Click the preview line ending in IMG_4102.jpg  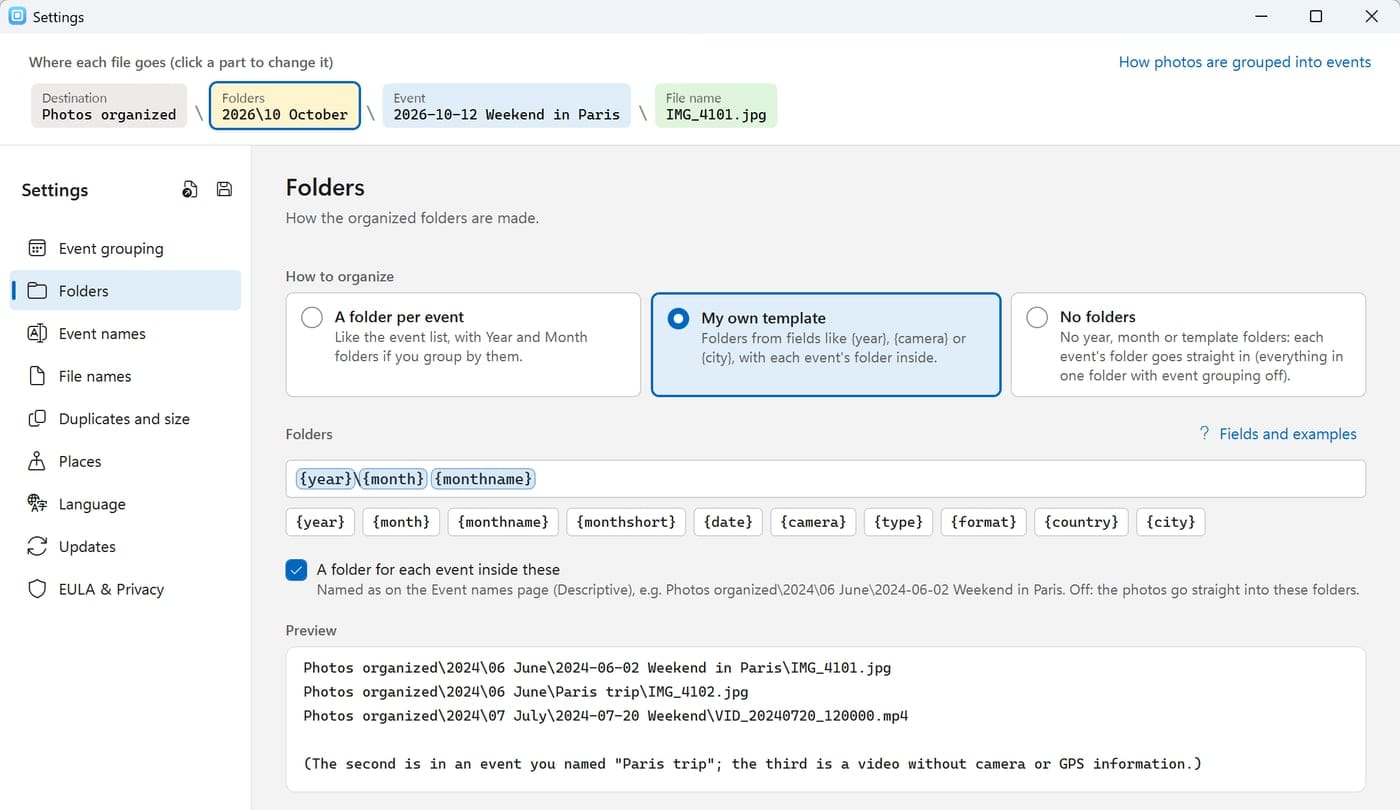pyautogui.click(x=526, y=692)
